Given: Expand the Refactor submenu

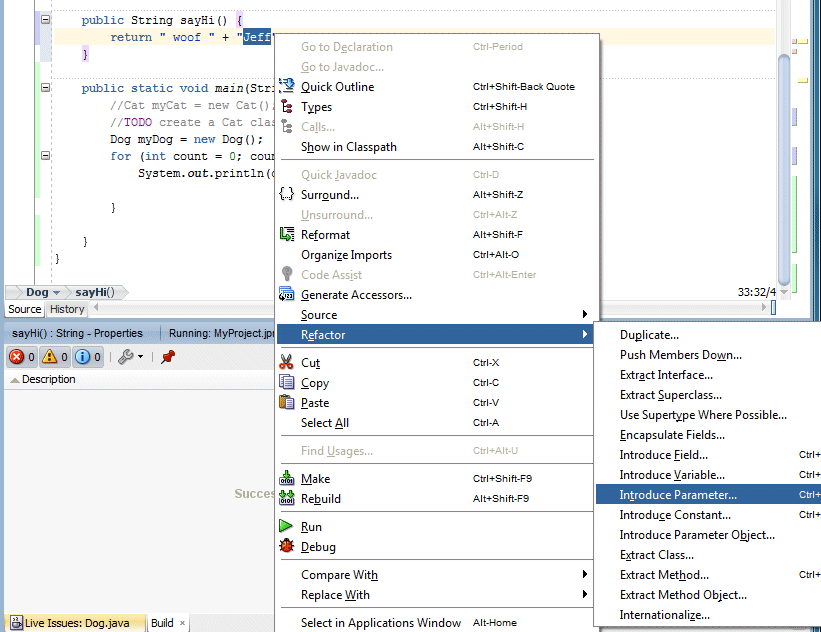Looking at the screenshot, I should click(x=435, y=335).
